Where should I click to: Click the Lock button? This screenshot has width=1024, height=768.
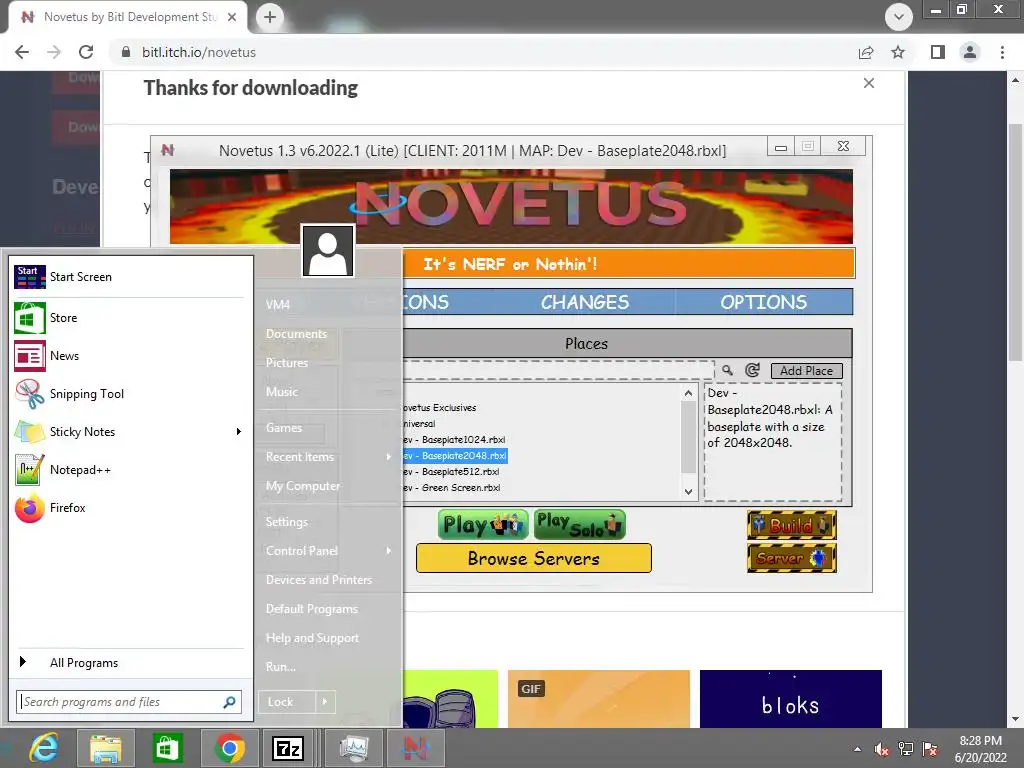pos(287,702)
